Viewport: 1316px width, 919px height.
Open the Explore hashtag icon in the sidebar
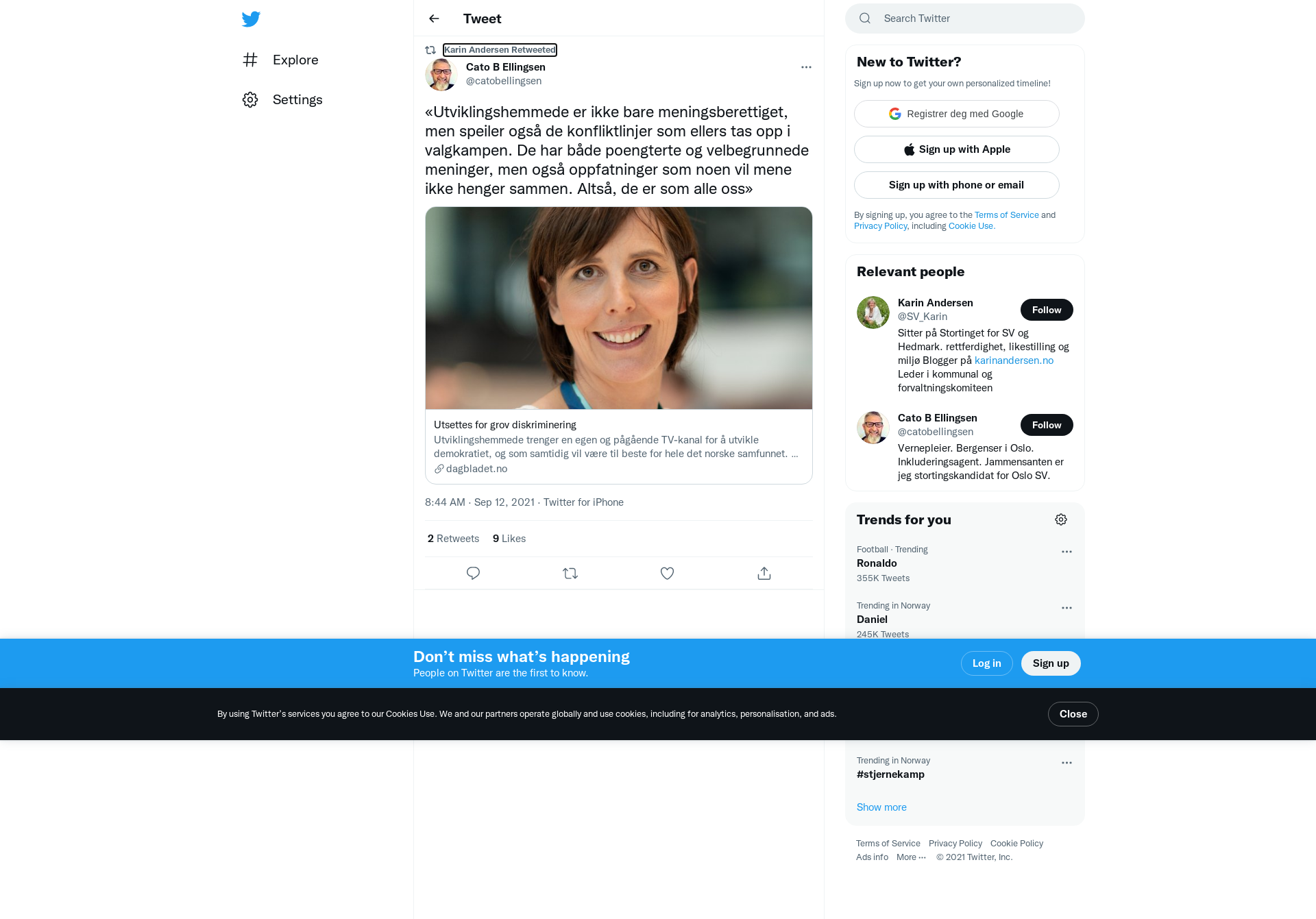[250, 60]
